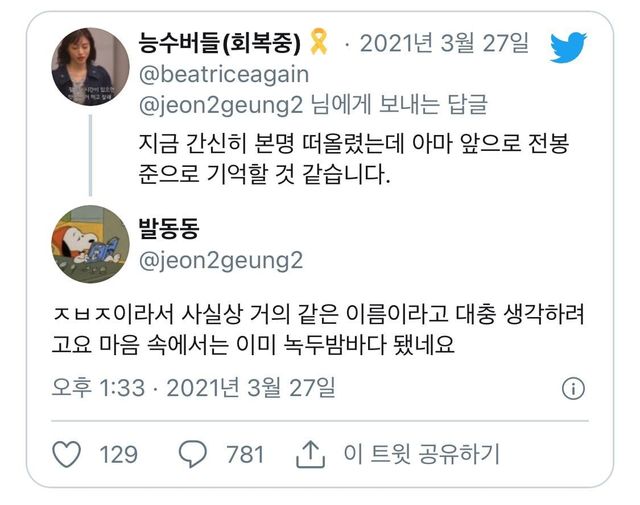The height and width of the screenshot is (505, 640).
Task: Open 능수버들 profile picture
Action: click(90, 67)
